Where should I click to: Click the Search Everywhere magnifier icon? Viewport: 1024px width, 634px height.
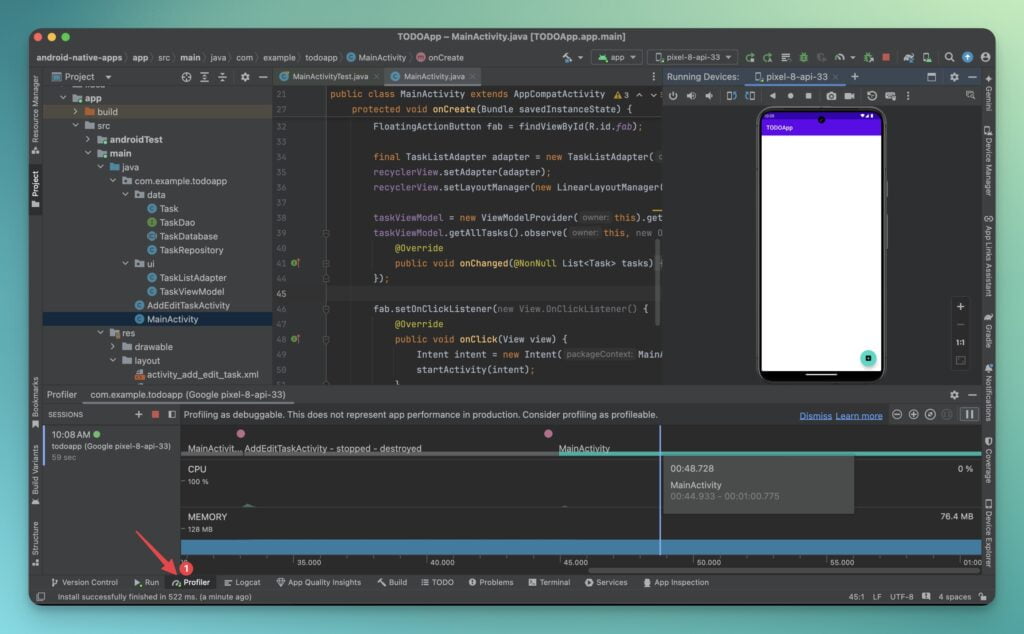950,57
